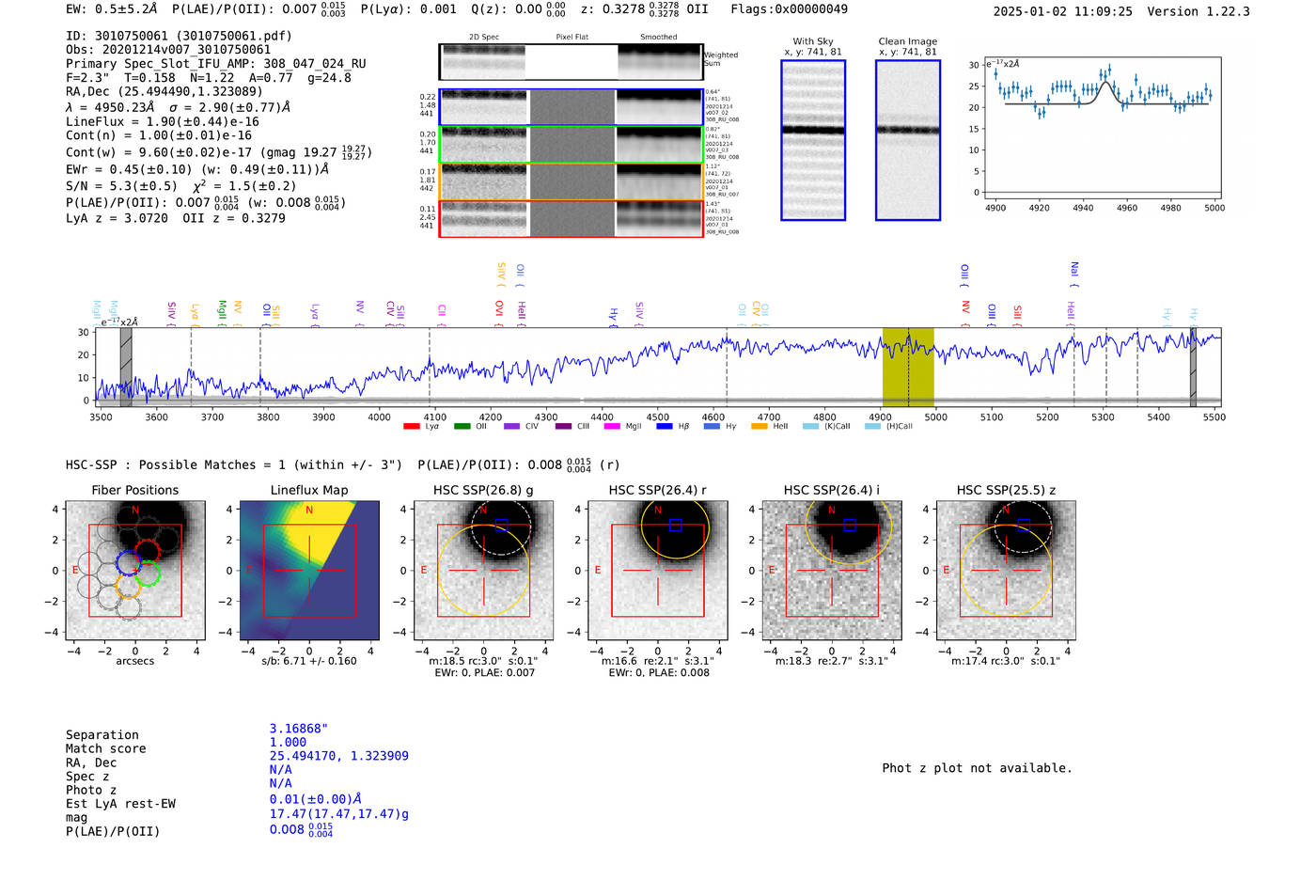
Task: Click the blue square in HSC g cutout
Action: tap(501, 525)
